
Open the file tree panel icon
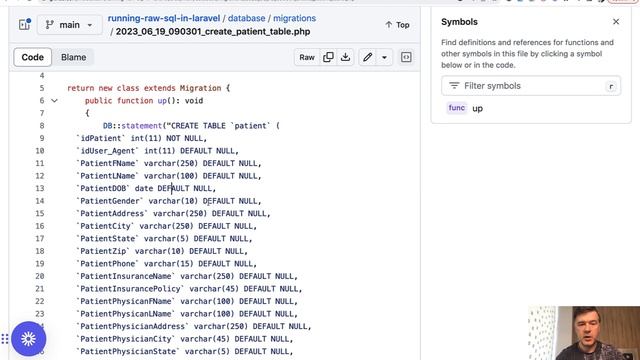point(24,24)
